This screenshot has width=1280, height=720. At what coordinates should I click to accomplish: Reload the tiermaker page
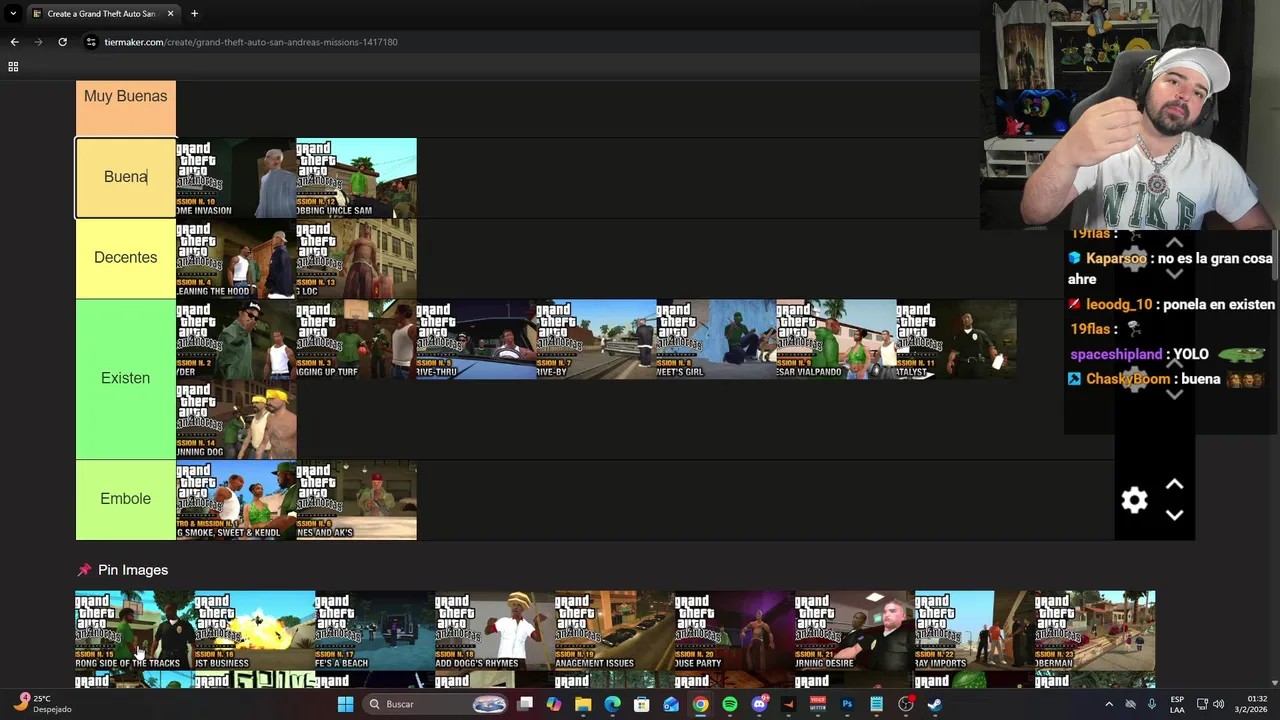coord(62,42)
